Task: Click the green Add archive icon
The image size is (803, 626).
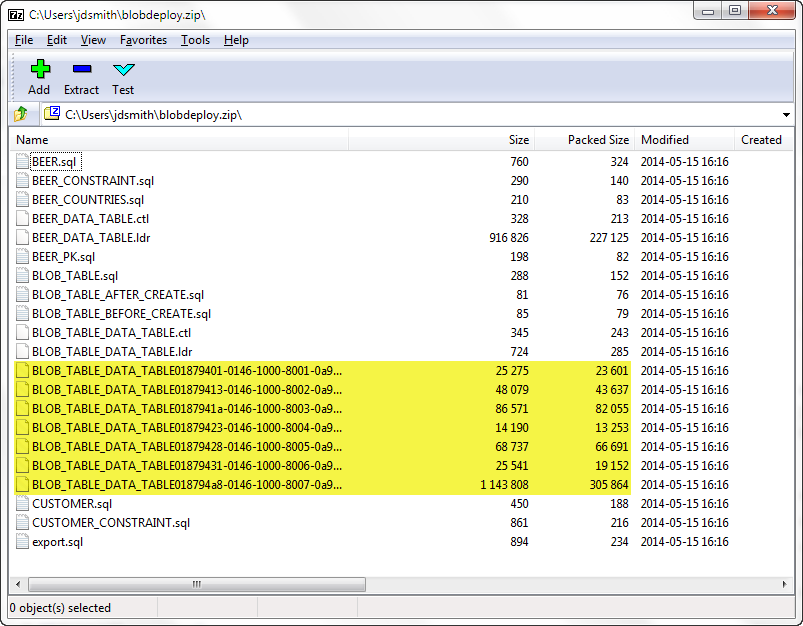Action: tap(39, 68)
